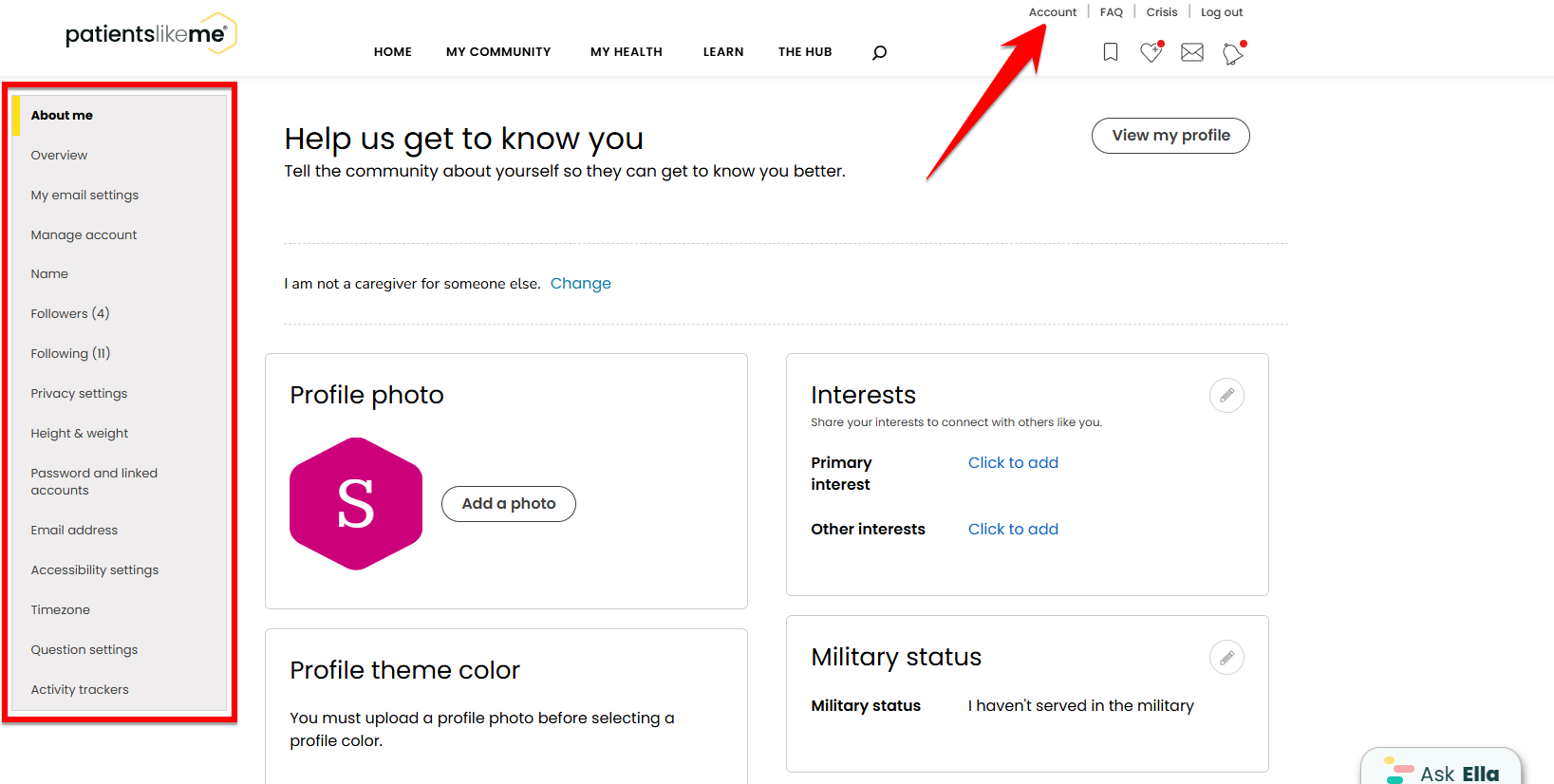1554x784 pixels.
Task: Open Accessibility settings in sidebar
Action: 95,570
